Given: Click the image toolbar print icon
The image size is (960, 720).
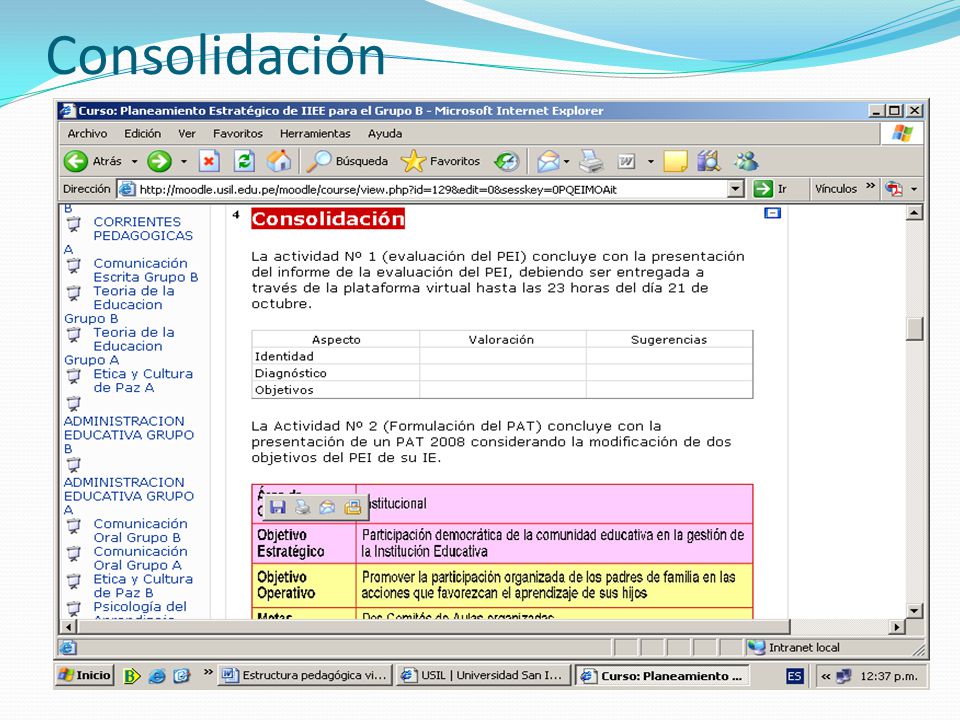Looking at the screenshot, I should coord(302,506).
